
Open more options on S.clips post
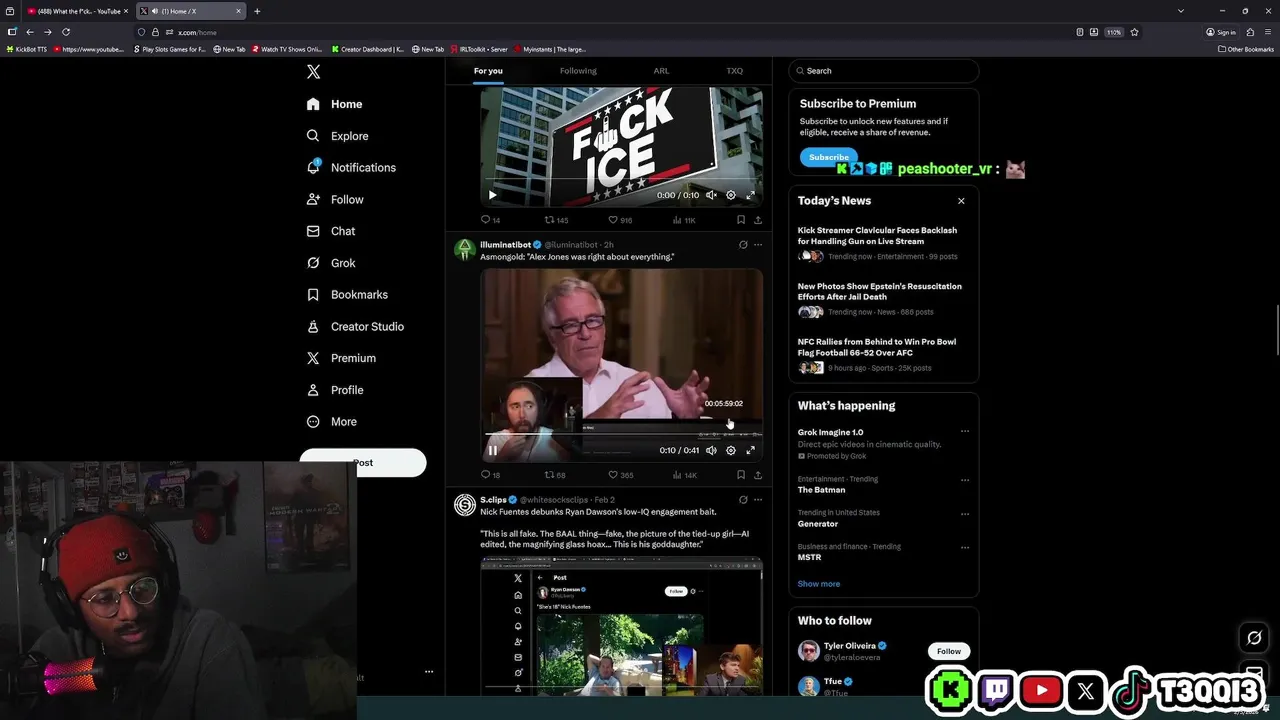point(758,500)
